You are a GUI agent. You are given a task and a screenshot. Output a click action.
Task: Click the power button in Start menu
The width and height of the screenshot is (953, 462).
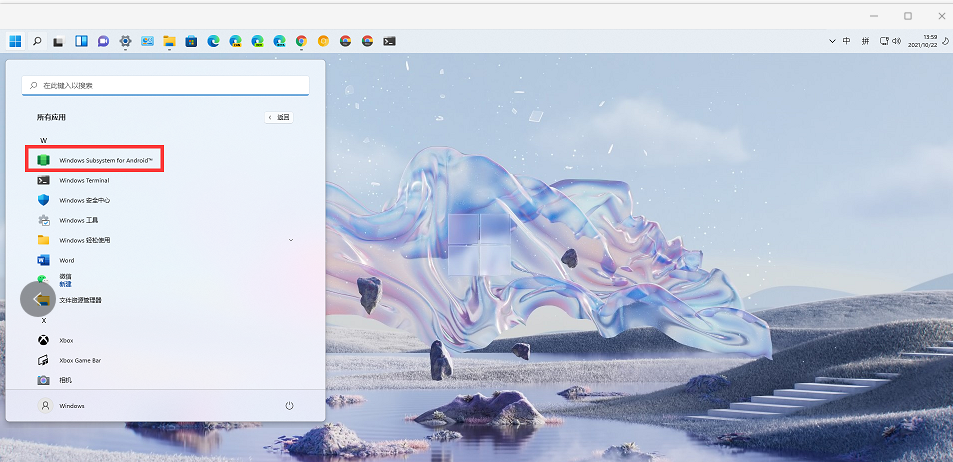(x=289, y=405)
